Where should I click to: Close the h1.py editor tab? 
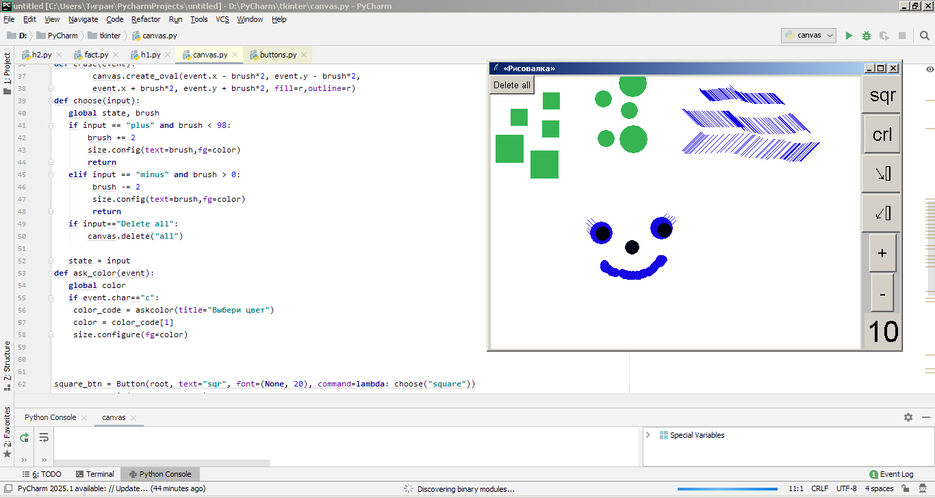point(168,55)
